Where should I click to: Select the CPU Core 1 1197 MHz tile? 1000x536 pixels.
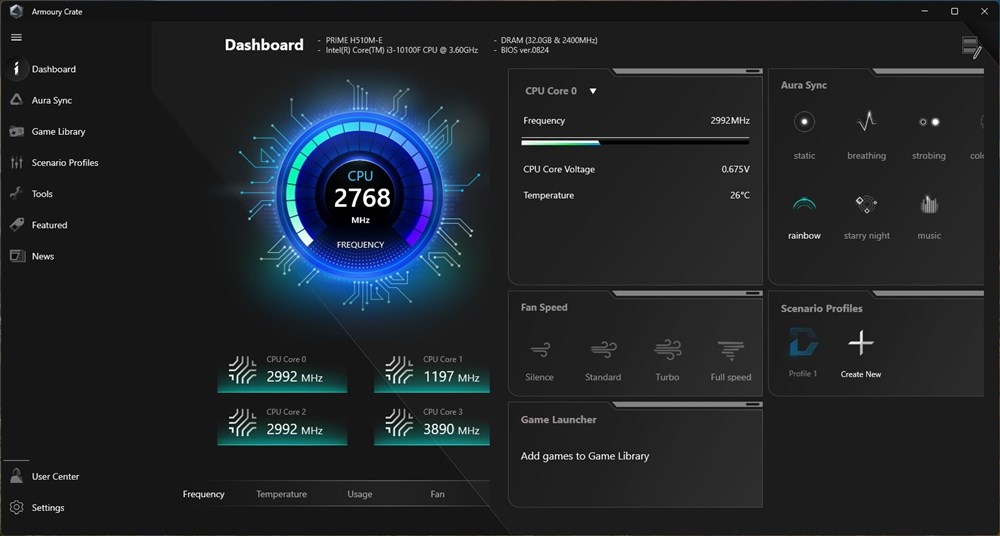click(432, 372)
